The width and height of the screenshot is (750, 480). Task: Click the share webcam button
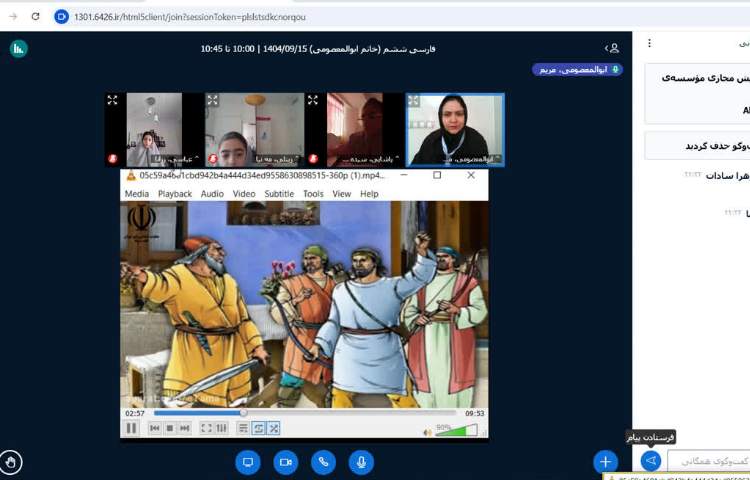coord(285,461)
